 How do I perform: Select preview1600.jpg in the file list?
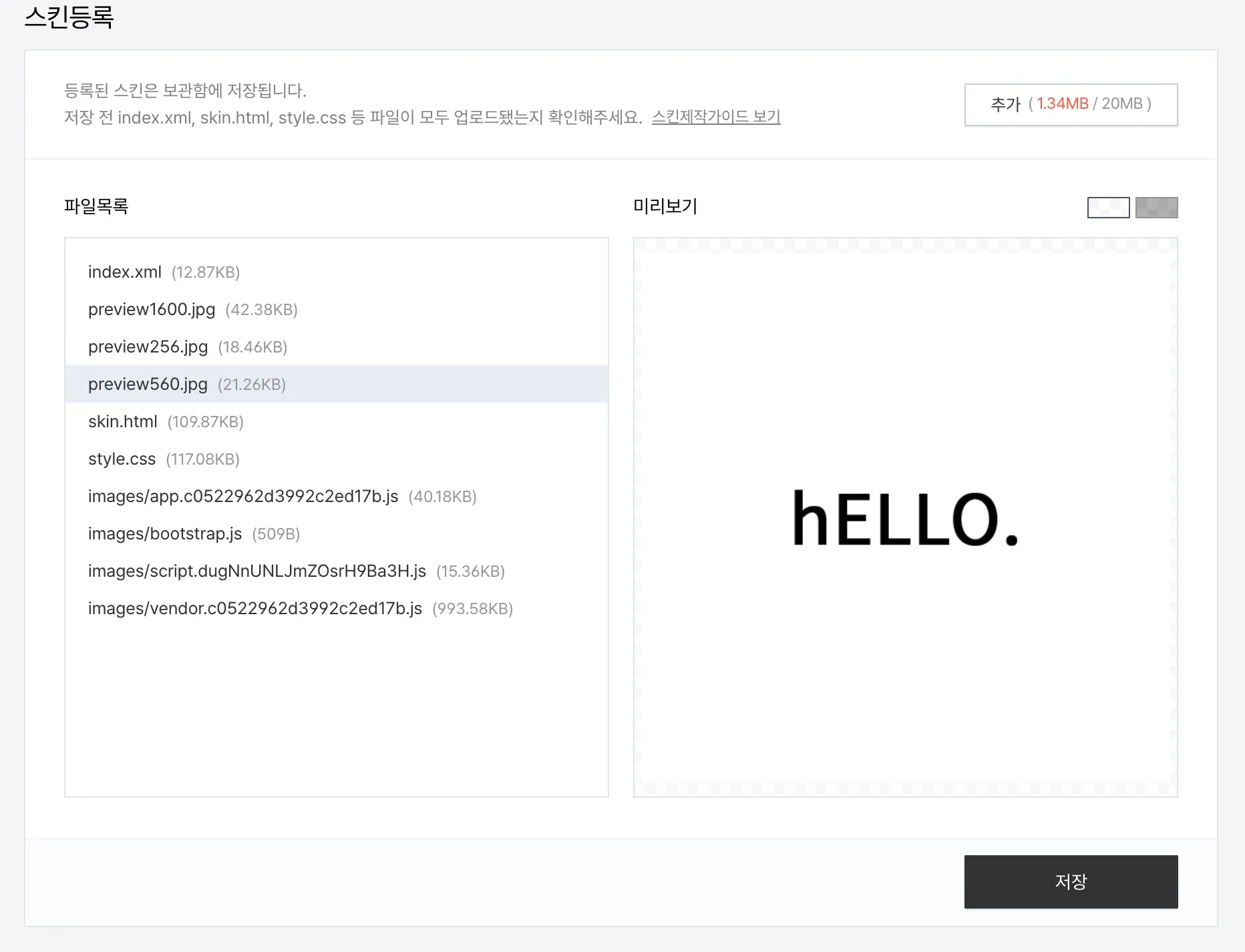pos(152,310)
